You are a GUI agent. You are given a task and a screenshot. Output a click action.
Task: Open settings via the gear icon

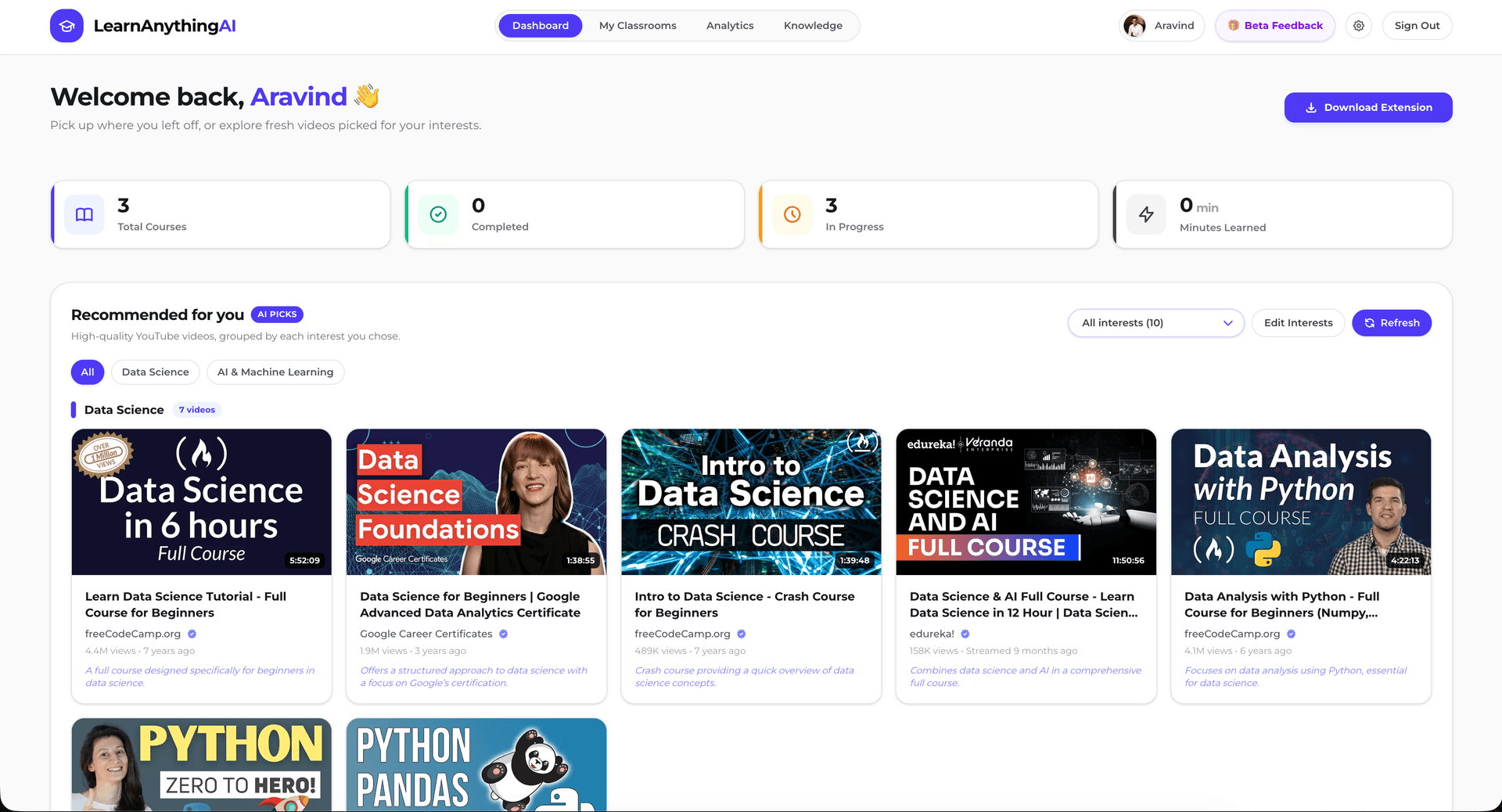(x=1359, y=26)
